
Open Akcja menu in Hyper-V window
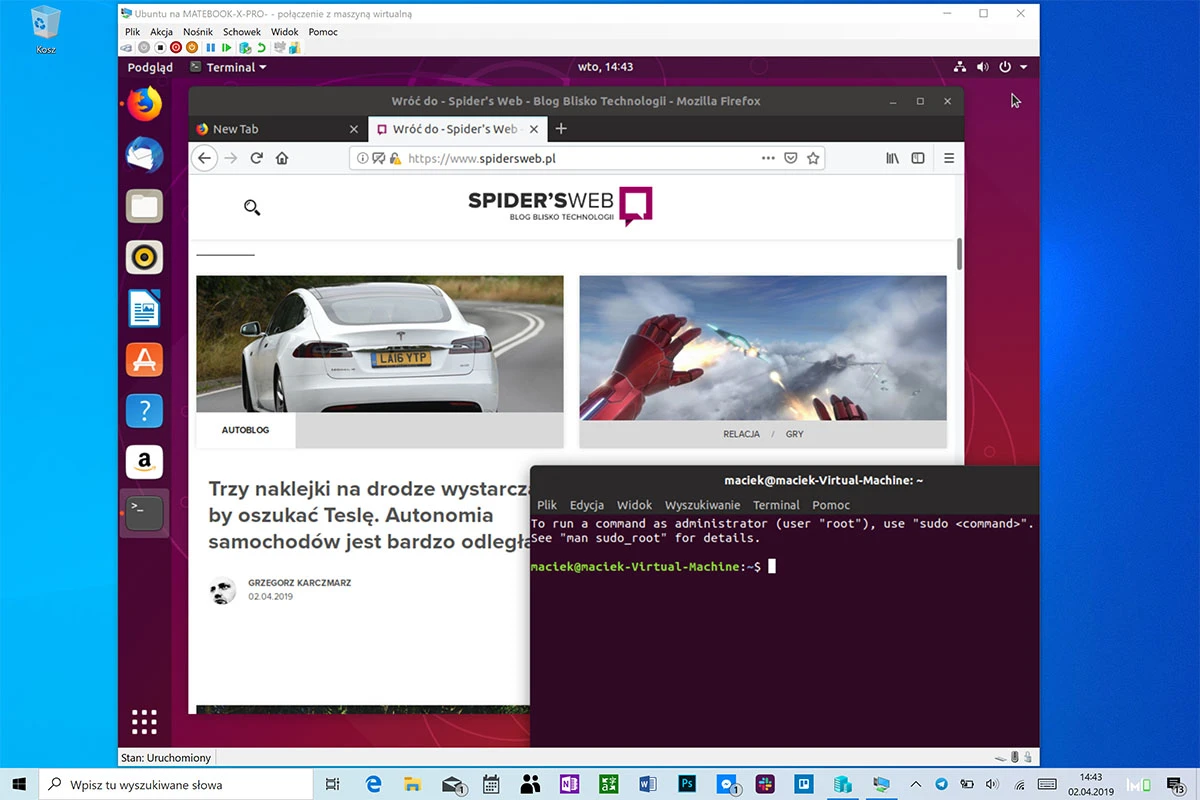click(161, 32)
